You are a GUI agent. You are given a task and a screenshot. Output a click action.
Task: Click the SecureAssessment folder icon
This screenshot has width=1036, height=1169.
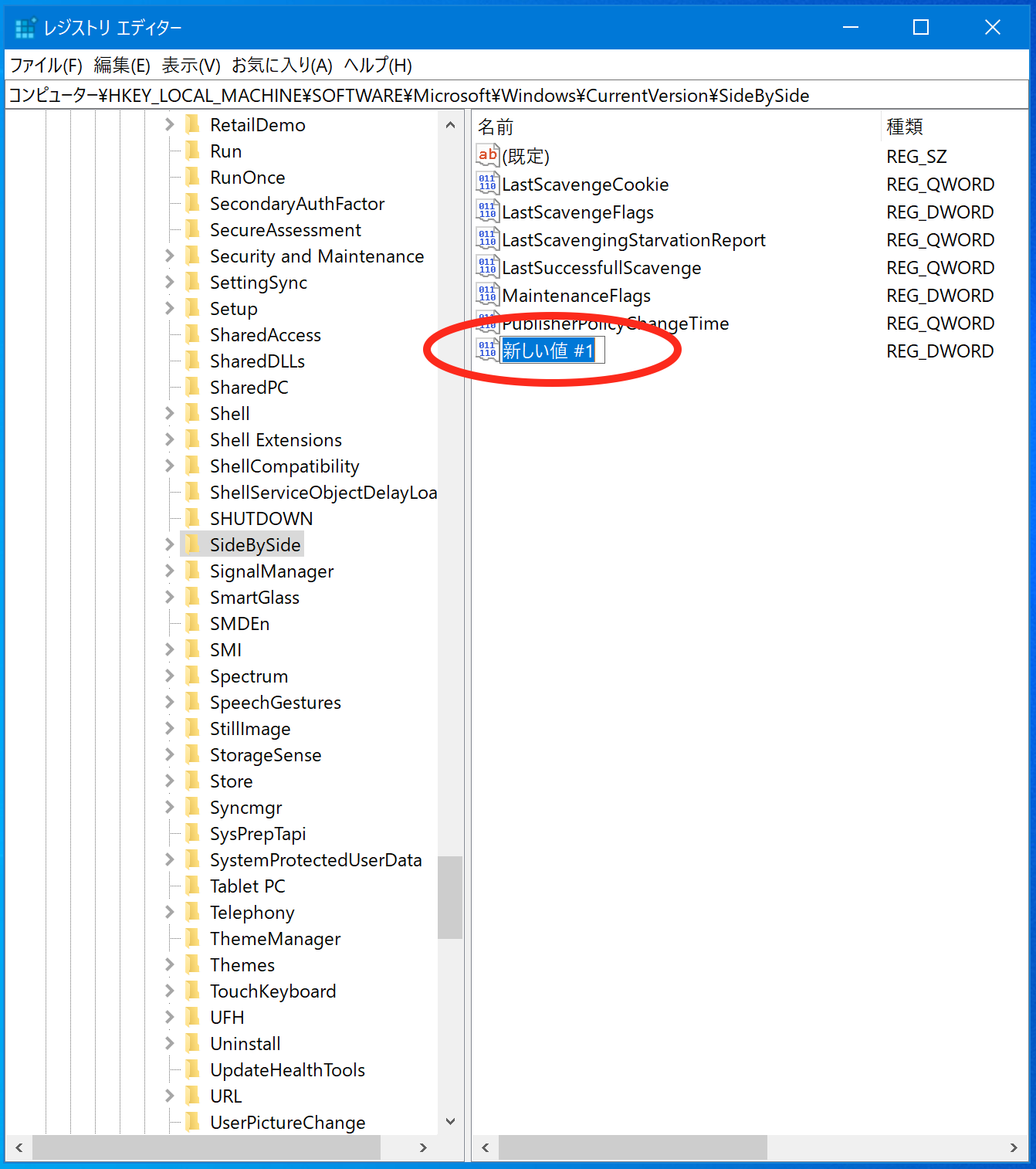pyautogui.click(x=193, y=229)
